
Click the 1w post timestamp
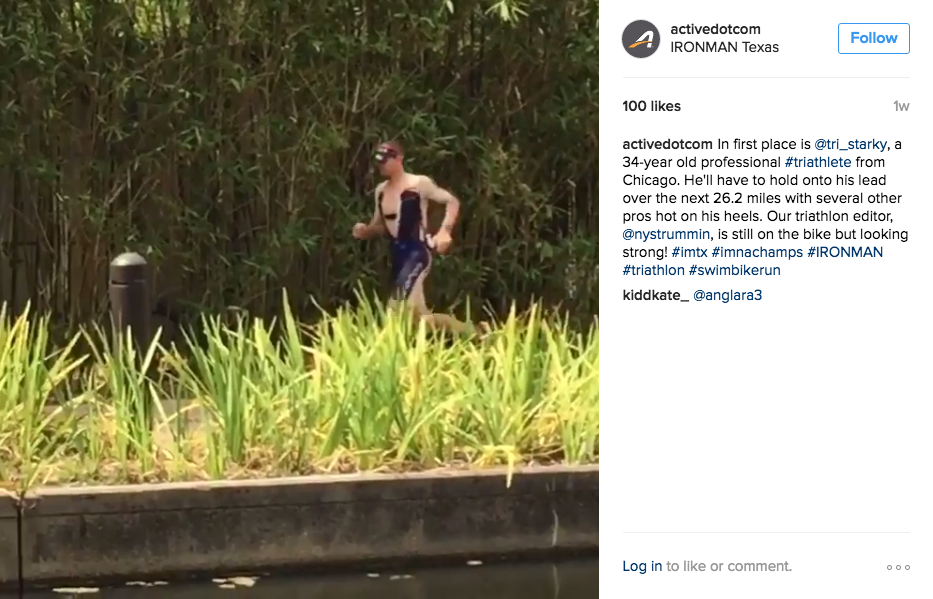click(901, 106)
